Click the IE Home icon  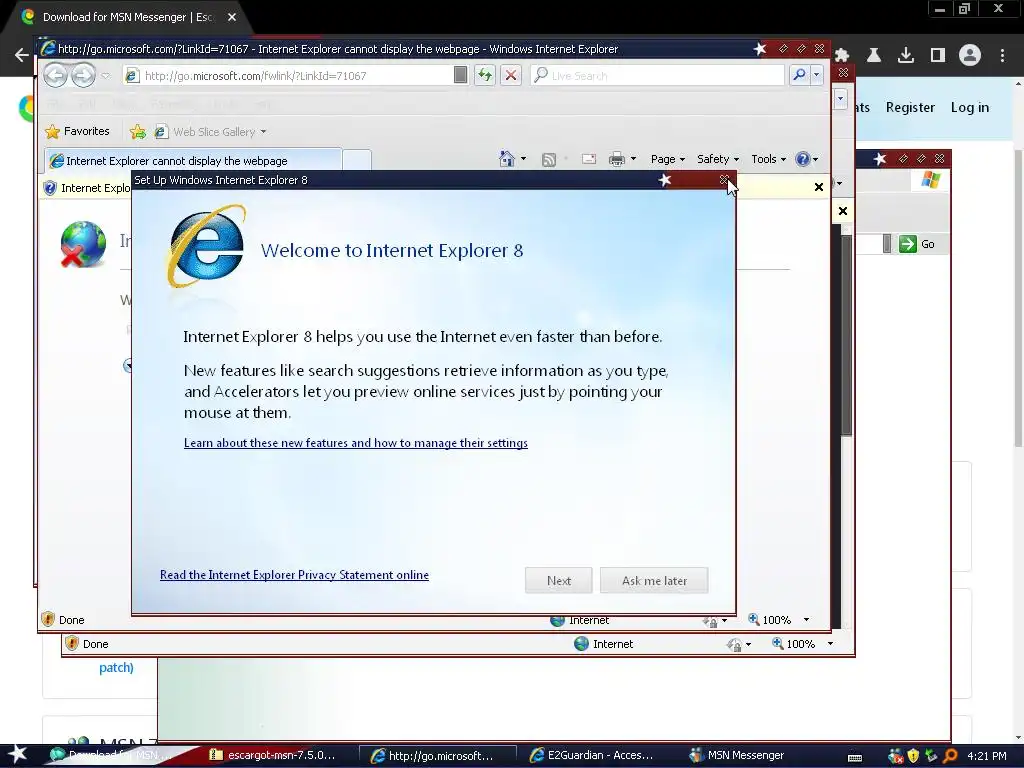click(x=507, y=159)
